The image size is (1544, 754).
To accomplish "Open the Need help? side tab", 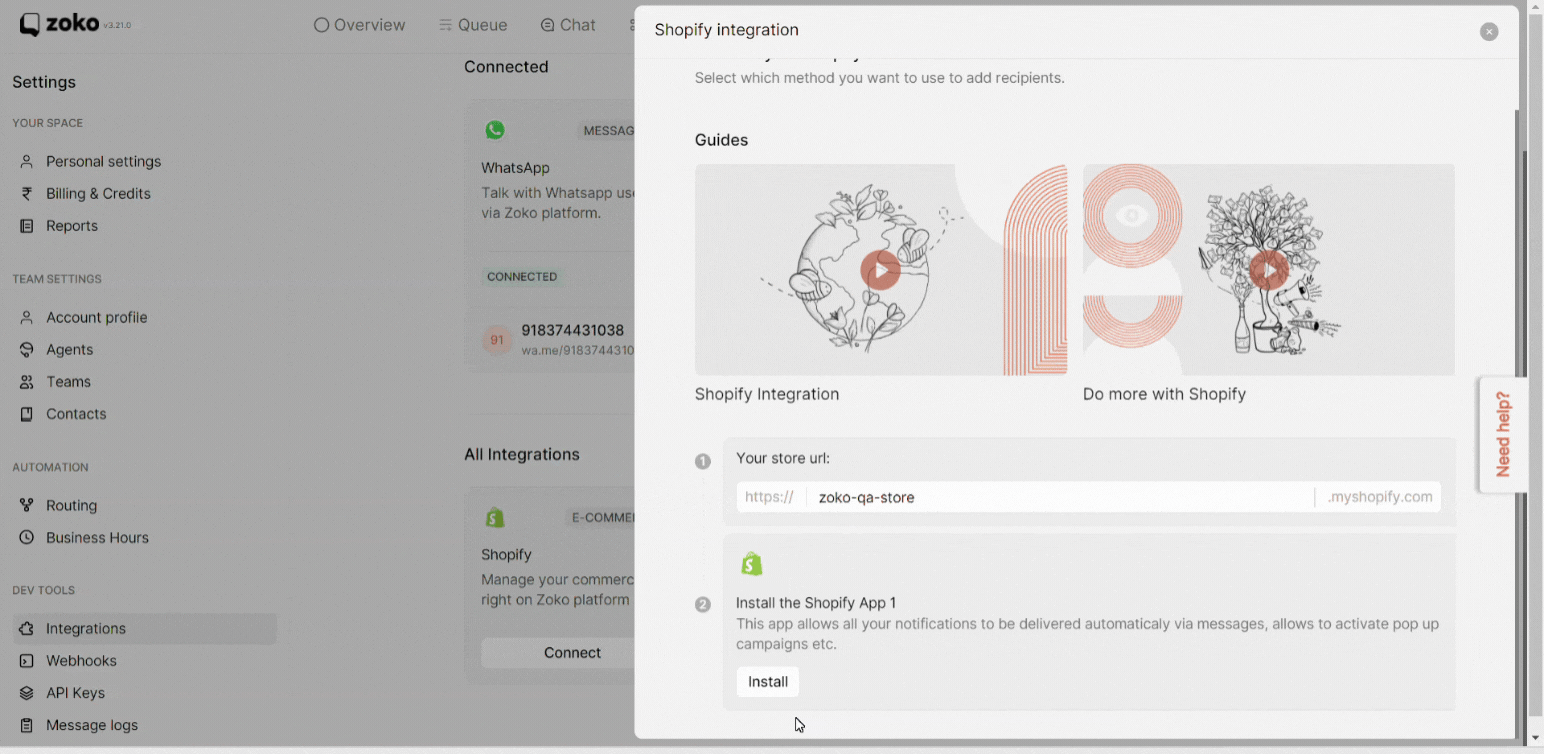I will coord(1503,434).
